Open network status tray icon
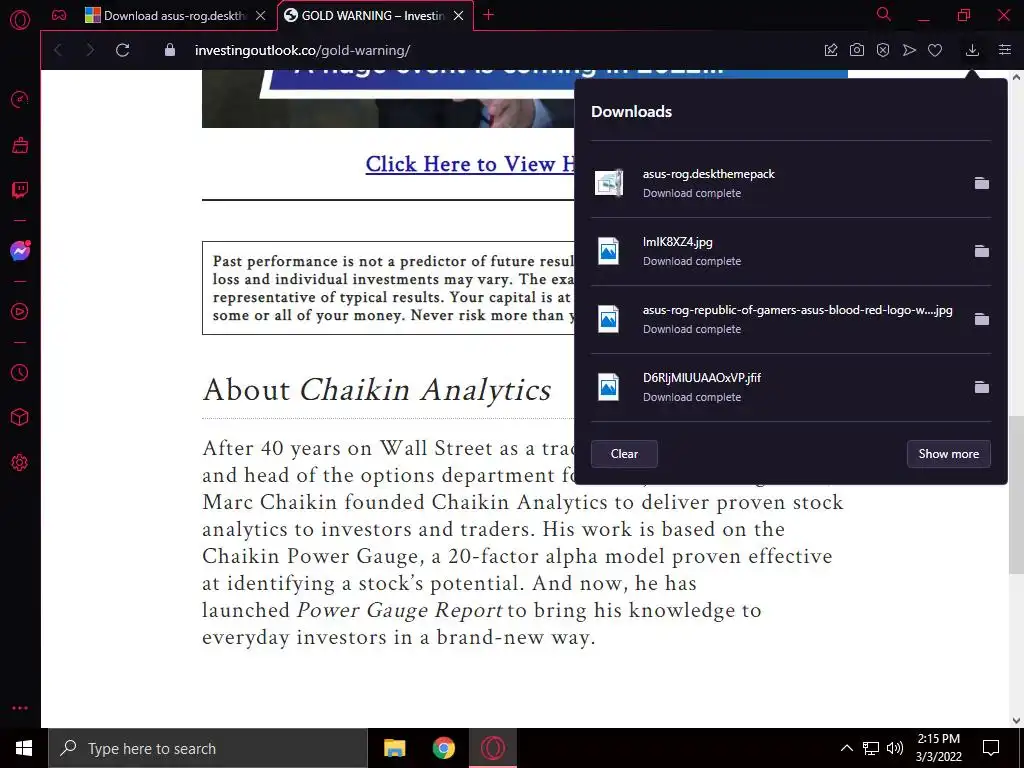1024x768 pixels. [871, 748]
